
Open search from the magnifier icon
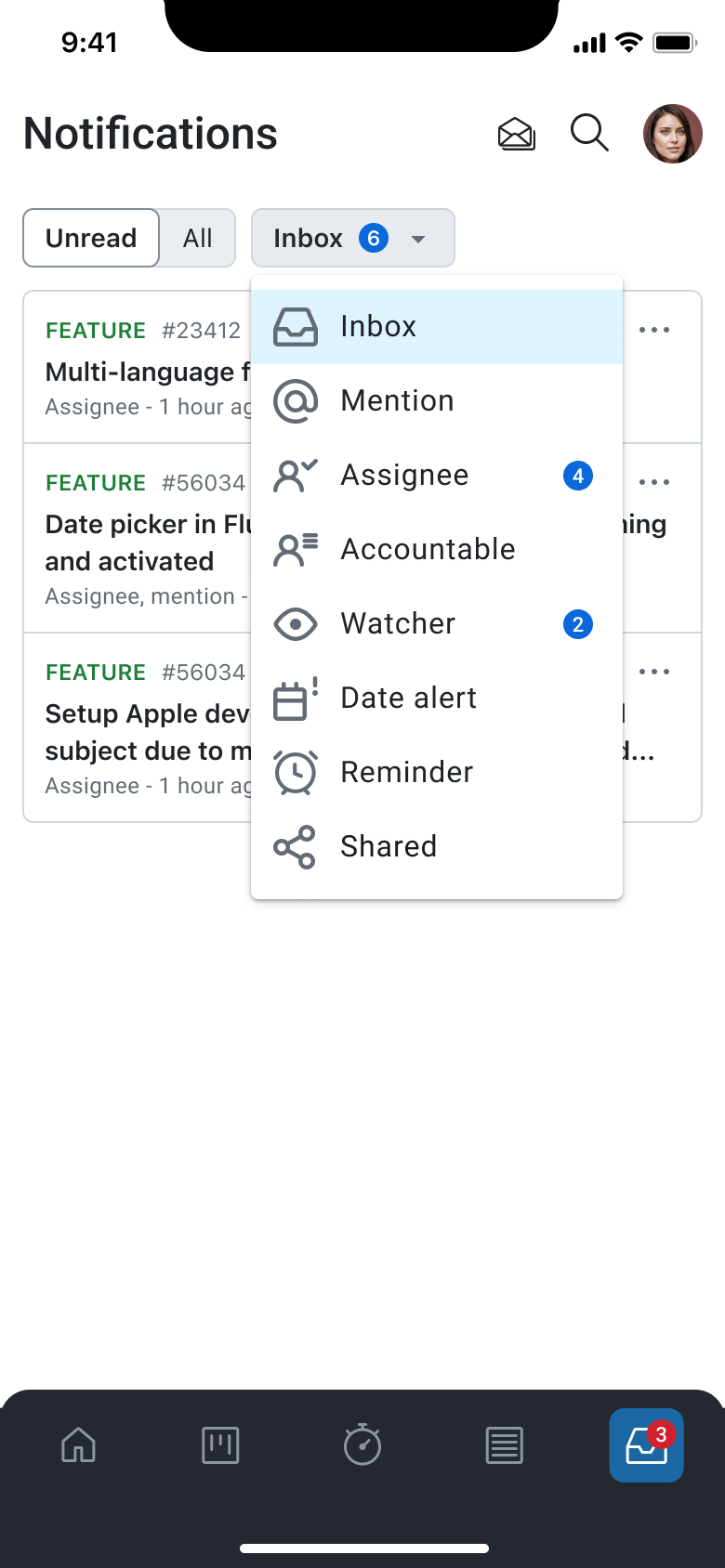tap(589, 134)
